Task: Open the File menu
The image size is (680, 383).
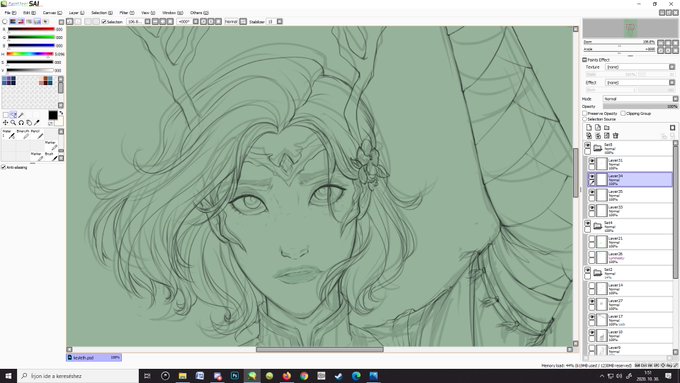Action: [x=10, y=13]
